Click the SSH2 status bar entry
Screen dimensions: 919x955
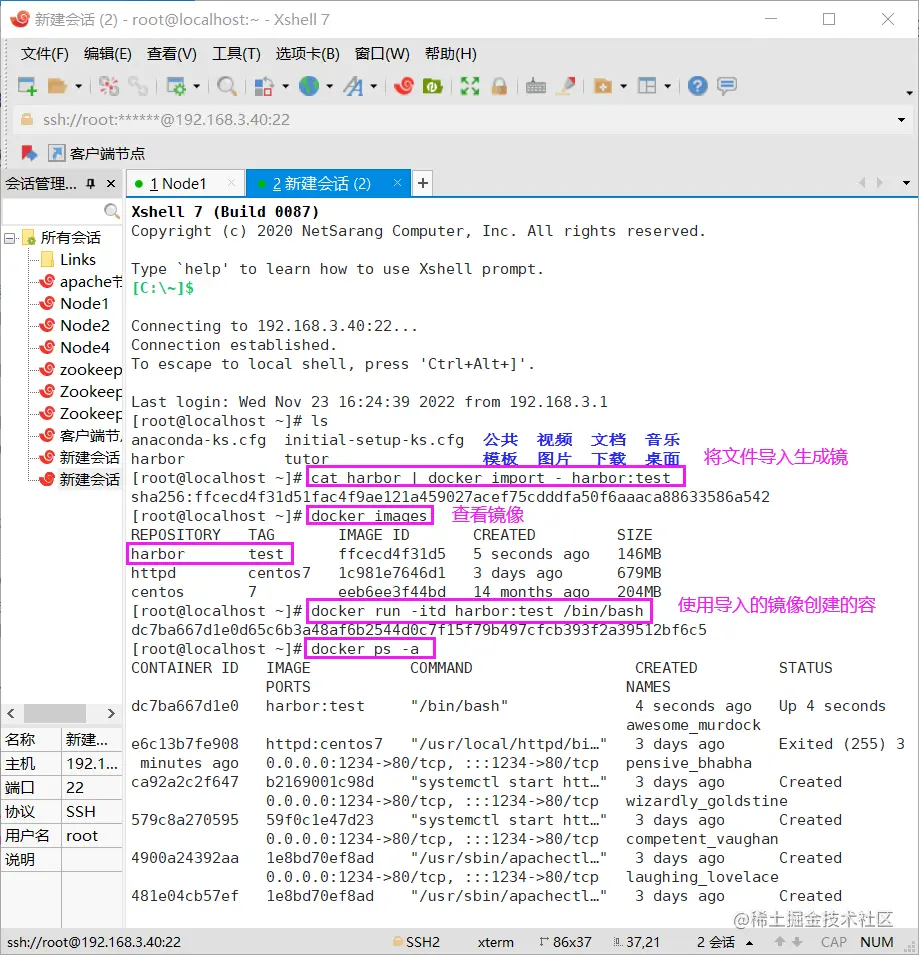[417, 942]
